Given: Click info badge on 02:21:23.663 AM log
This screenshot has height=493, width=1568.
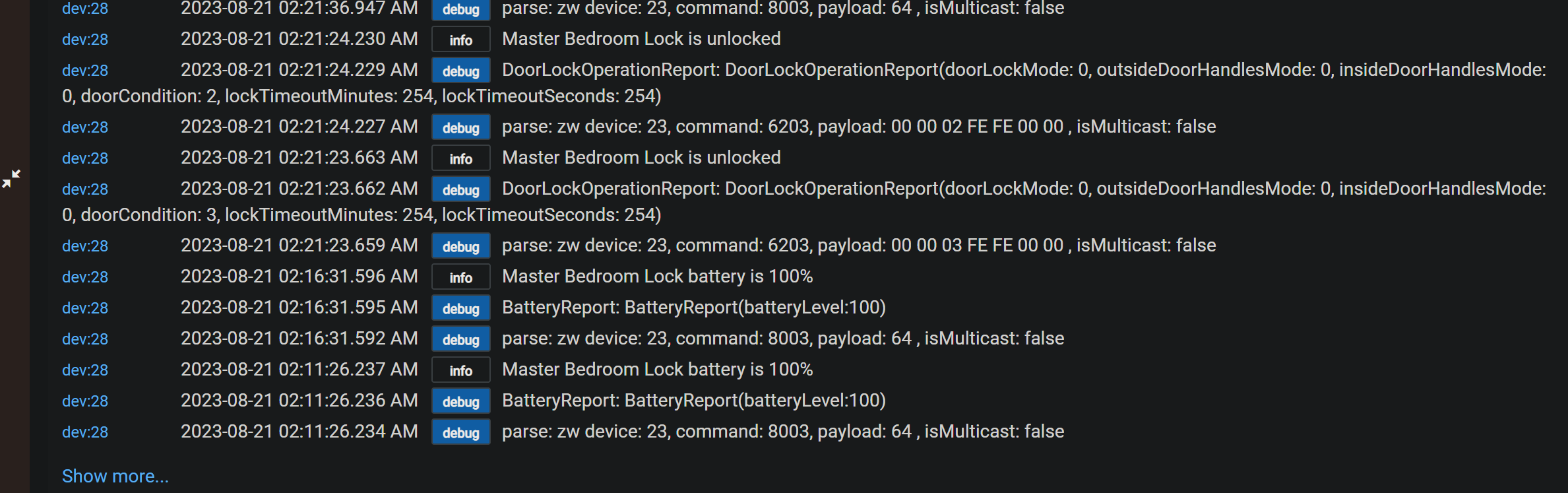Looking at the screenshot, I should 460,158.
